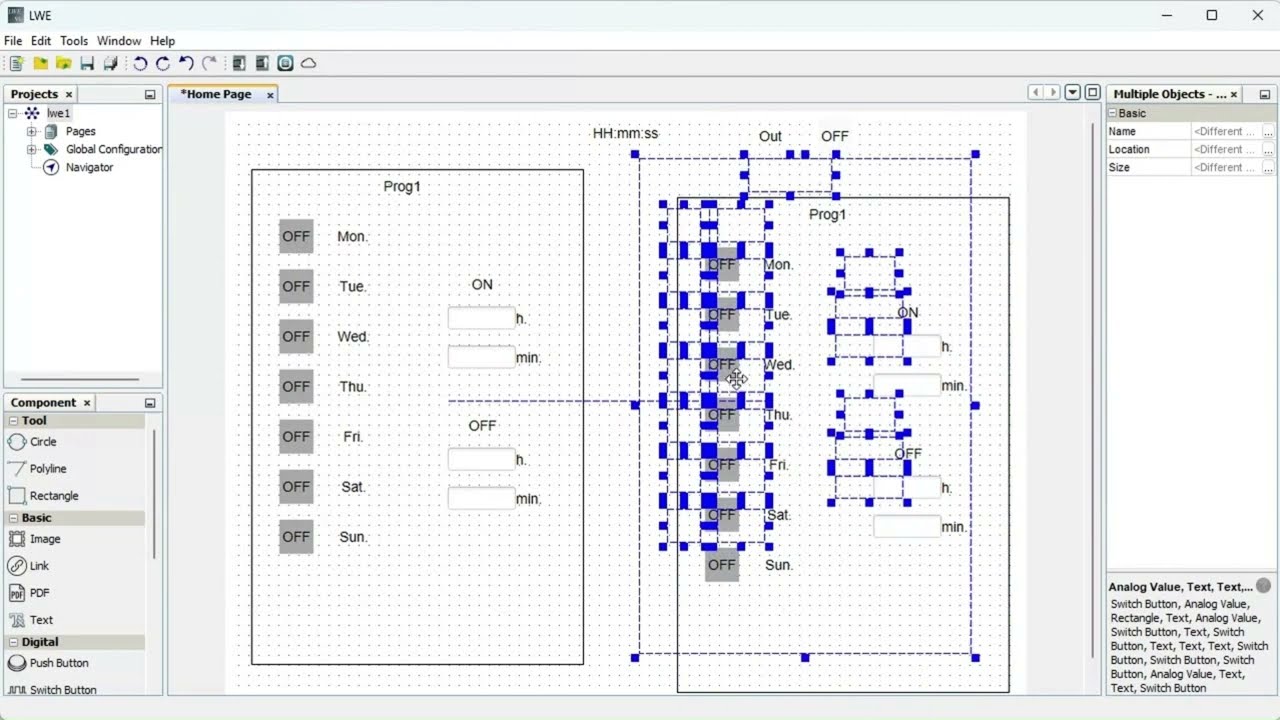Collapse the Digital component group

tap(14, 642)
